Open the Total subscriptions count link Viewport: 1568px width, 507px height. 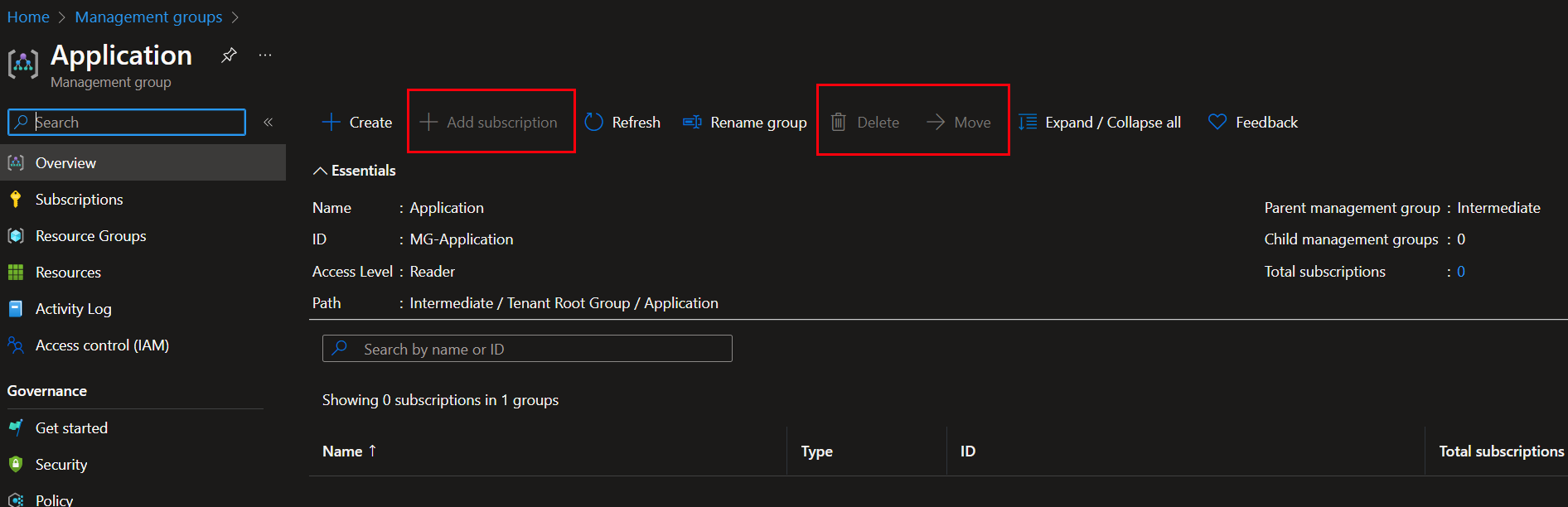coord(1461,271)
